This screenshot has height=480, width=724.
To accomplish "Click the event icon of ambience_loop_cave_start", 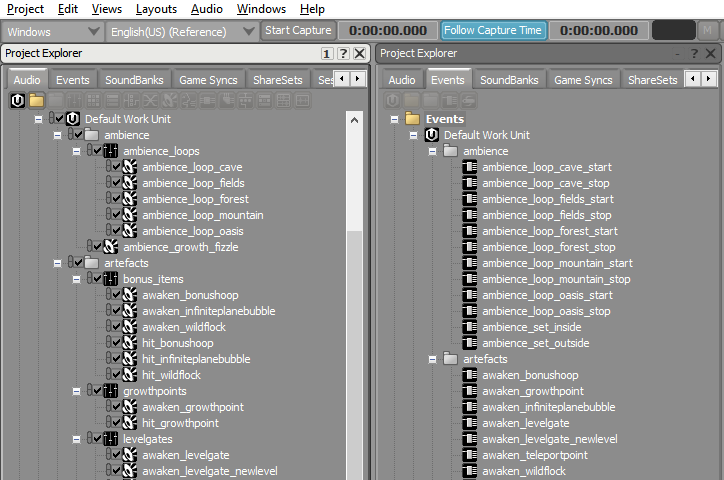I will coord(470,167).
